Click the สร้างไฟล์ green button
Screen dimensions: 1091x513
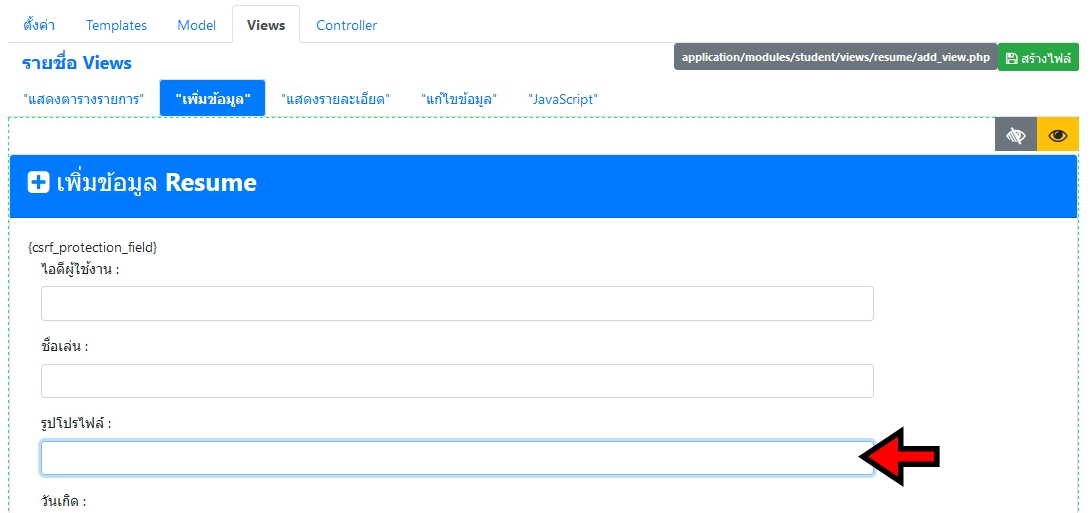click(x=1038, y=58)
